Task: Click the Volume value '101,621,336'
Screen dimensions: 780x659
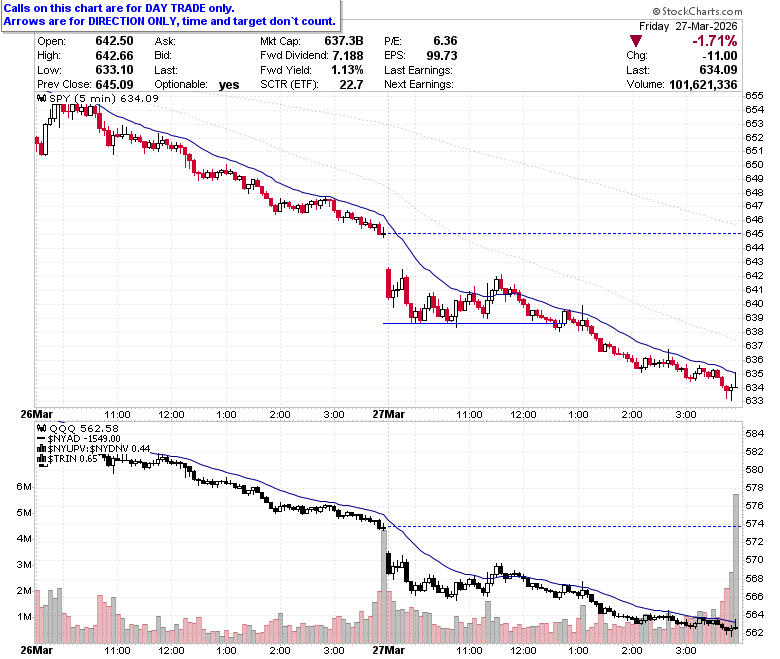Action: point(703,84)
